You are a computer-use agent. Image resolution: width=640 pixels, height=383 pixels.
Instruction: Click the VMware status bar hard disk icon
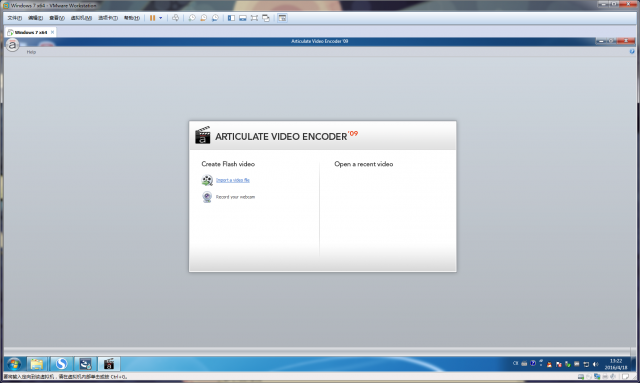click(581, 377)
